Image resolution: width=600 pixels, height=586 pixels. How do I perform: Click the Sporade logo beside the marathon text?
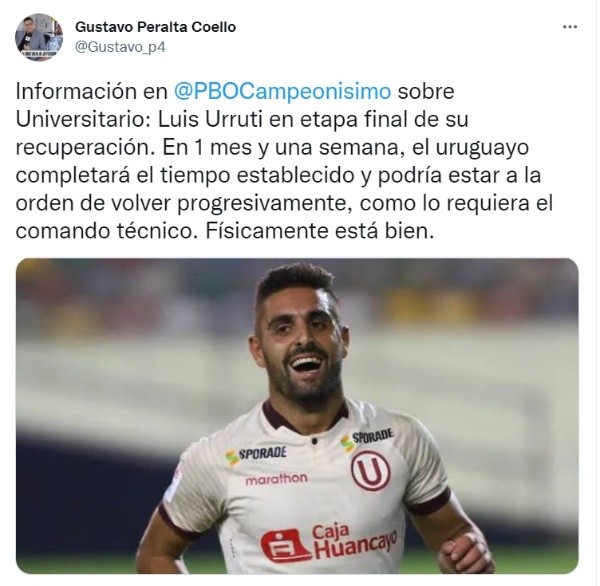pos(256,455)
